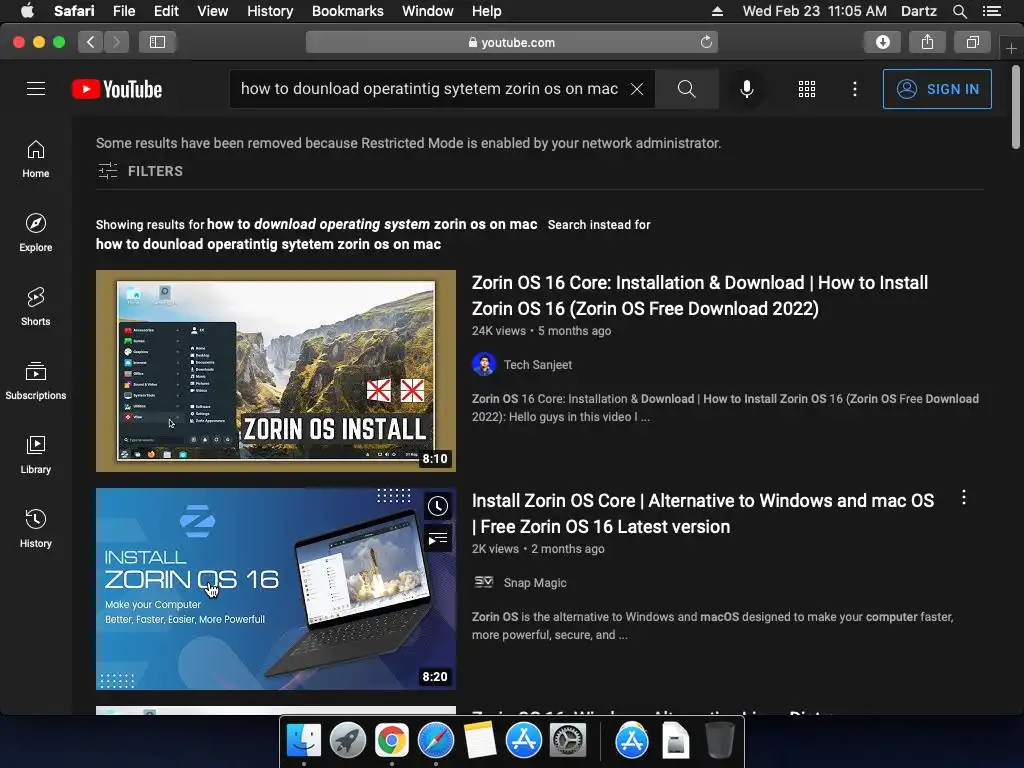Open Library in the sidebar

[x=35, y=455]
